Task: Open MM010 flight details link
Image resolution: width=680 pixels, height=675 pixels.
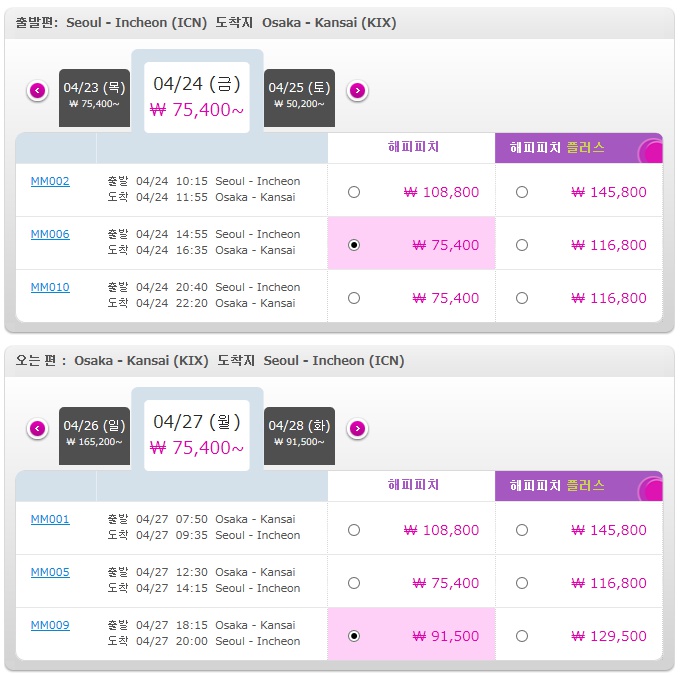Action: (50, 287)
